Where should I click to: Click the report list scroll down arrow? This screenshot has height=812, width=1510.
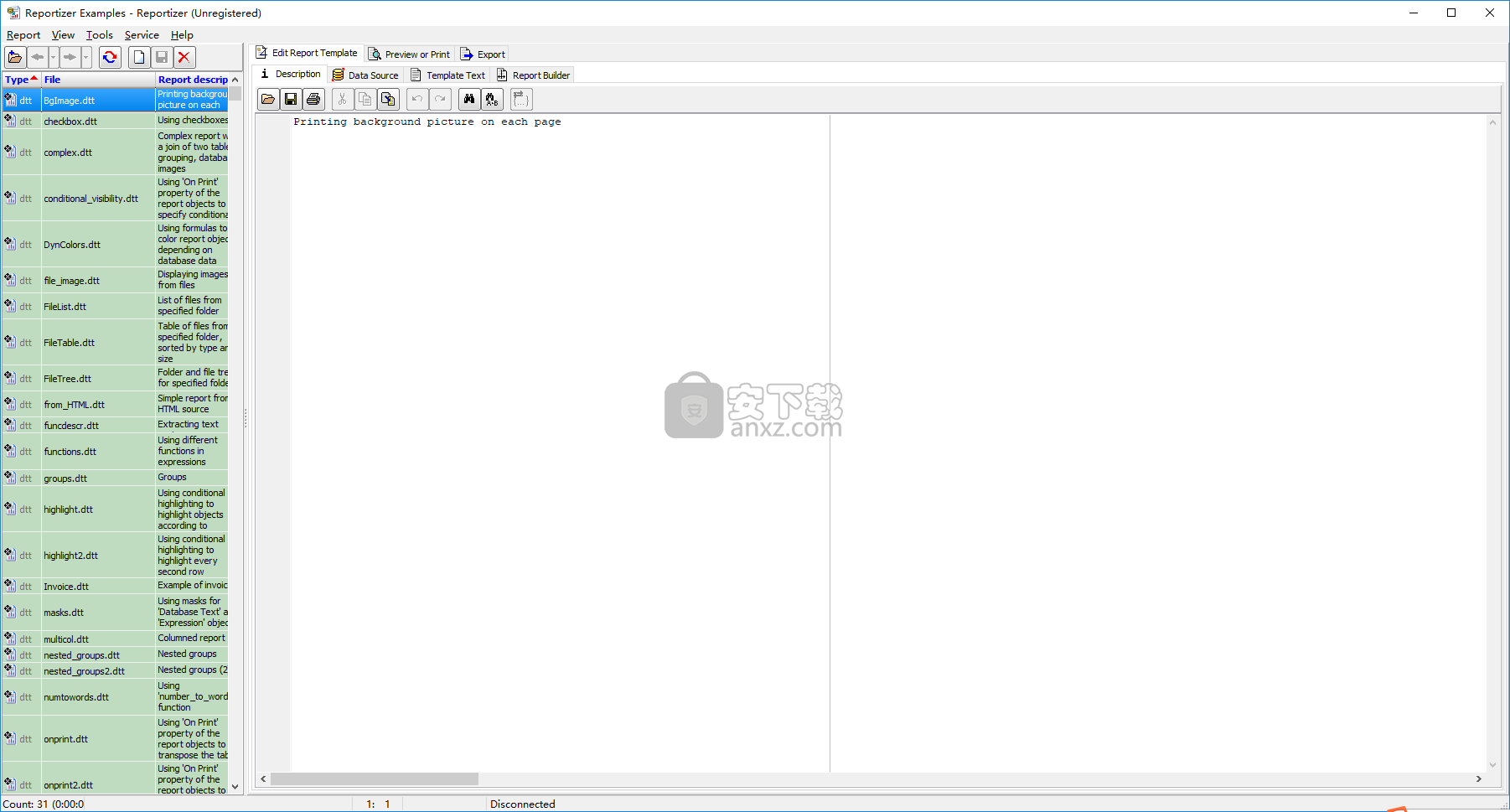pyautogui.click(x=235, y=787)
